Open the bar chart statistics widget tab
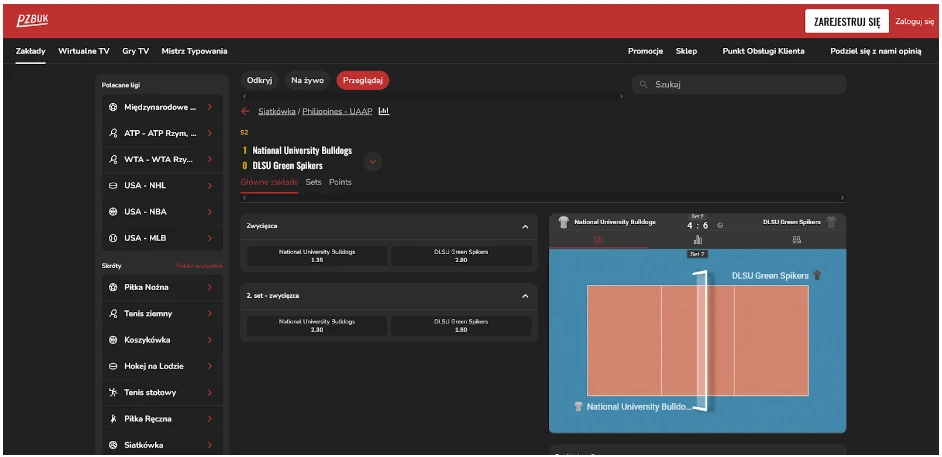 (x=697, y=240)
